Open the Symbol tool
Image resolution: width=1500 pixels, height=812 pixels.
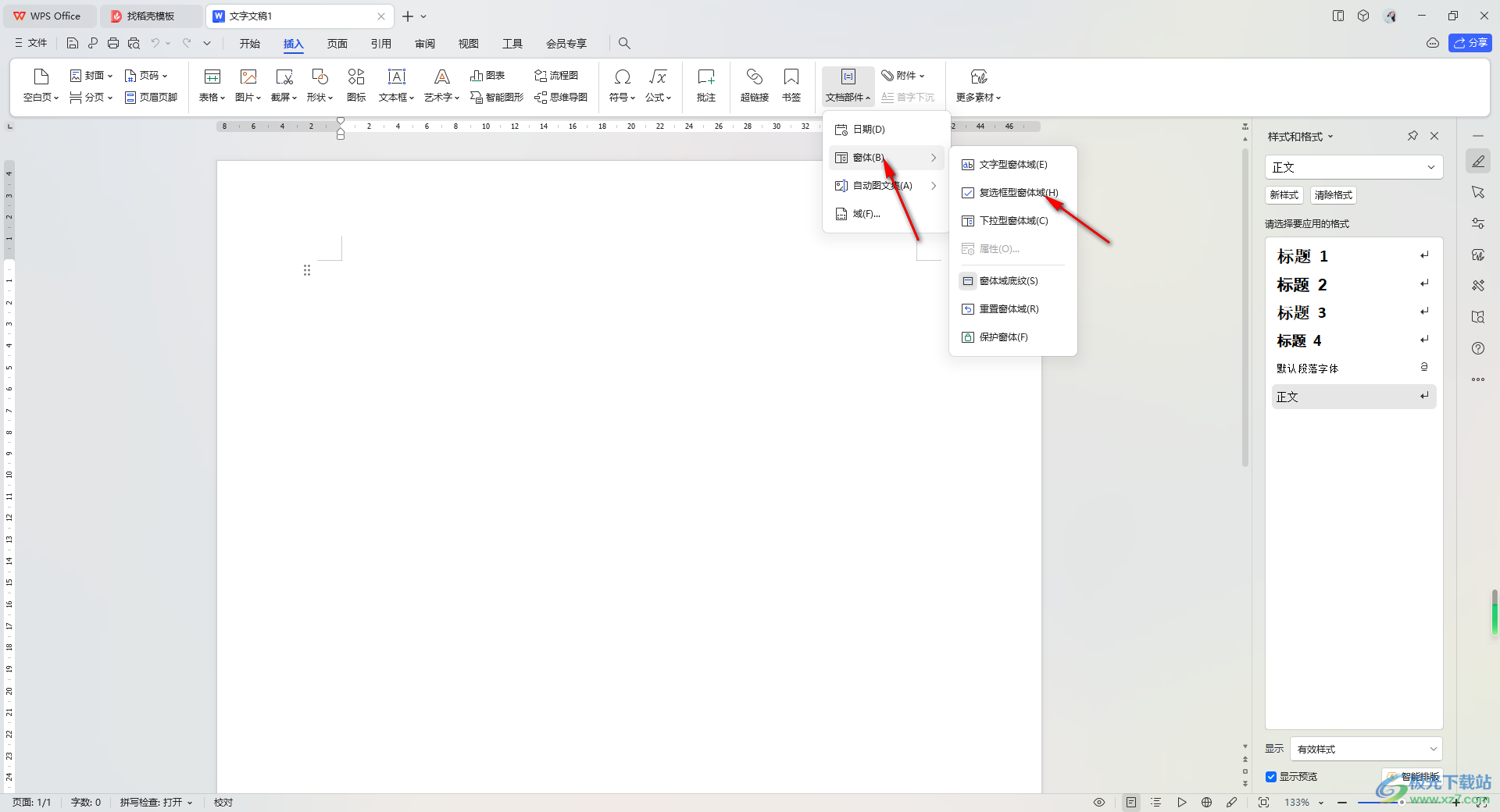[622, 85]
